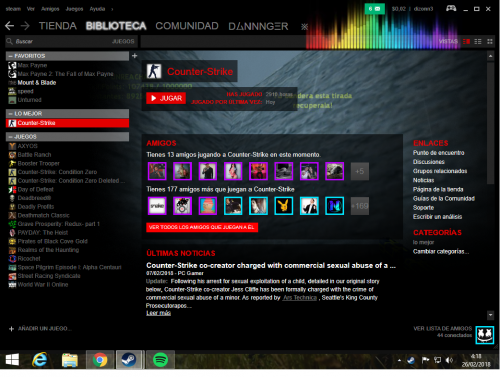This screenshot has height=377, width=500.
Task: Open the Leer más link
Action: pos(158,313)
